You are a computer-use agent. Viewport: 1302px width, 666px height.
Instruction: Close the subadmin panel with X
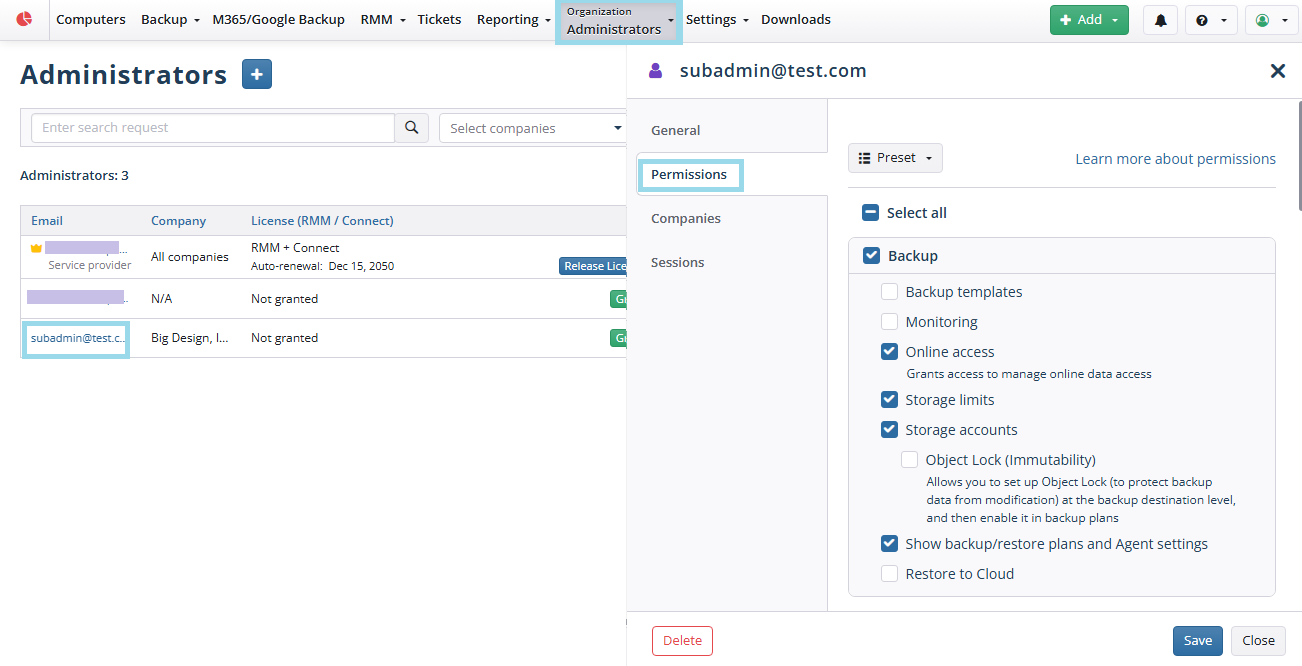point(1277,71)
